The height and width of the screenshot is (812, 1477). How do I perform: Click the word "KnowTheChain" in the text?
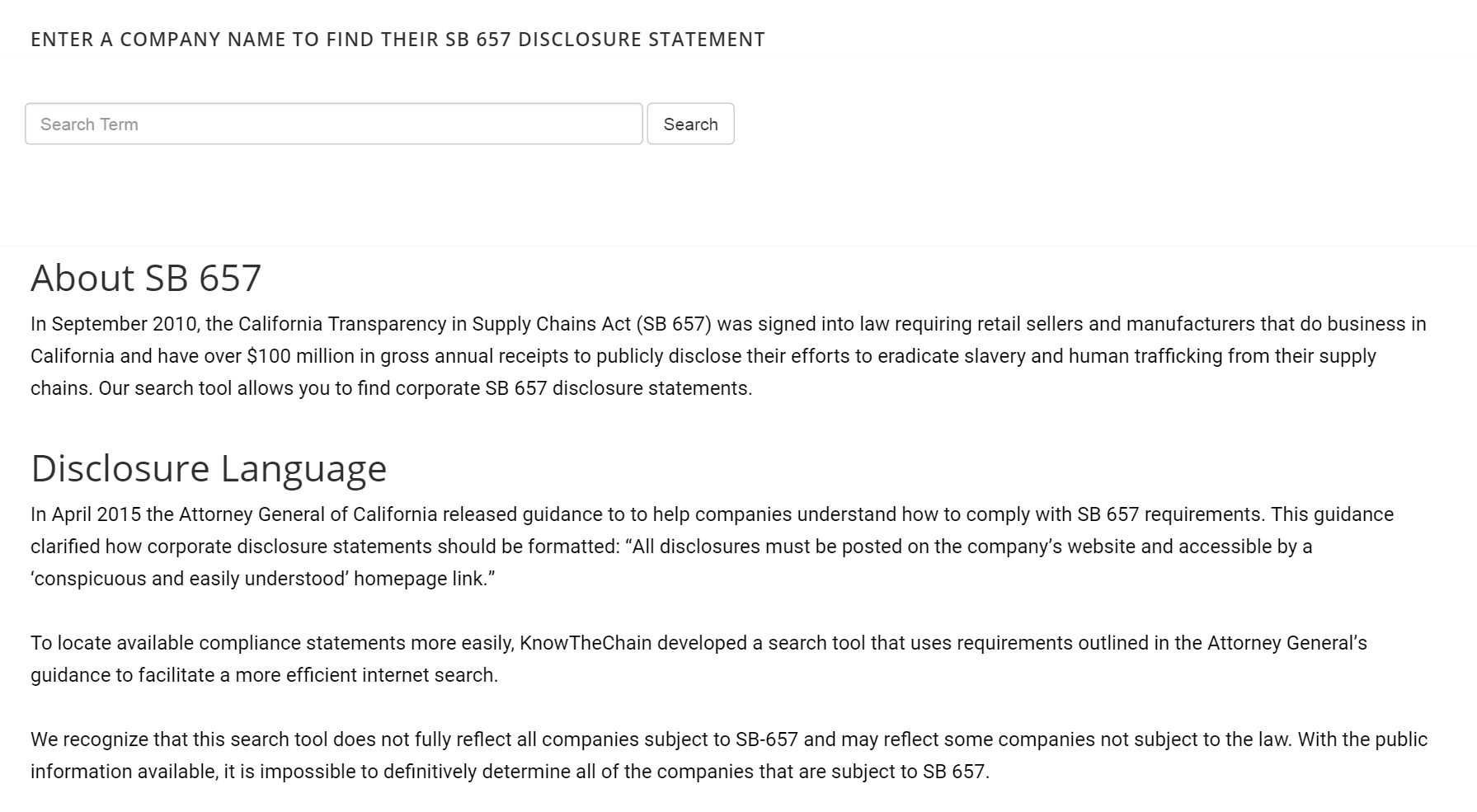click(x=585, y=643)
